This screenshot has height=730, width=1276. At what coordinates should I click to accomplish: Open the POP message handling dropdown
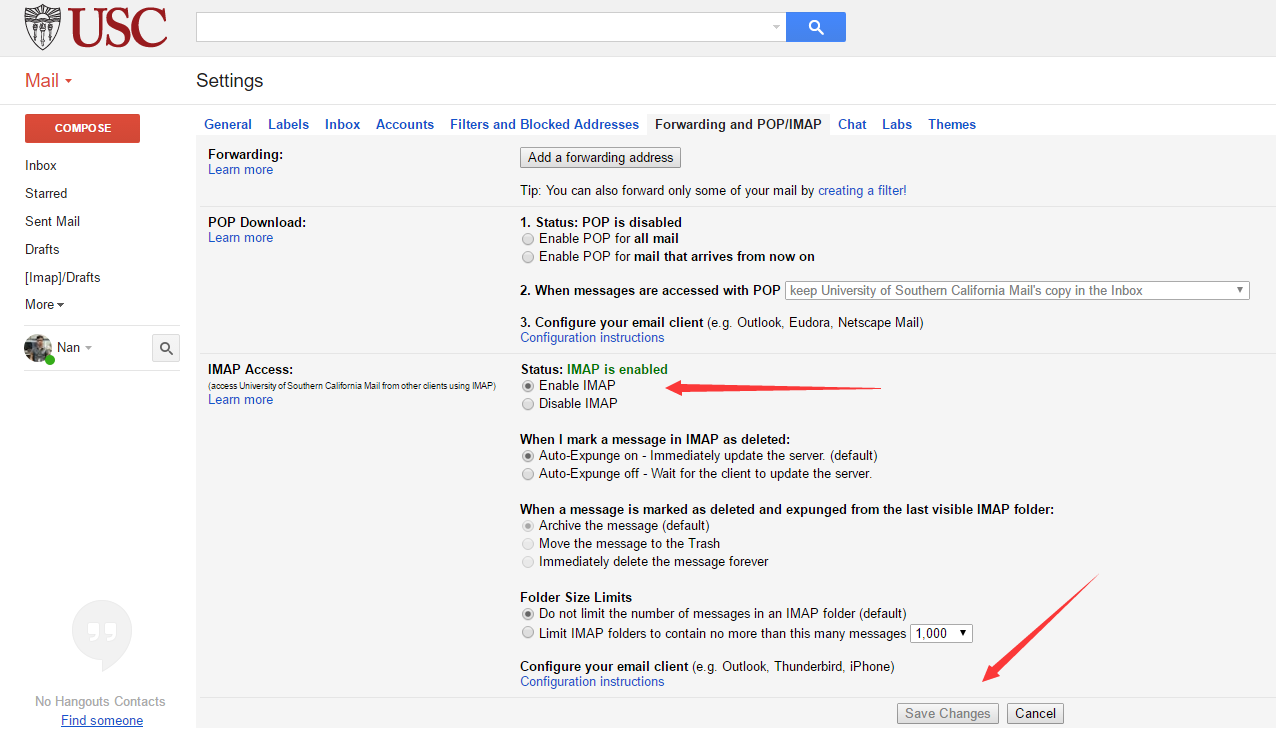tap(1017, 290)
